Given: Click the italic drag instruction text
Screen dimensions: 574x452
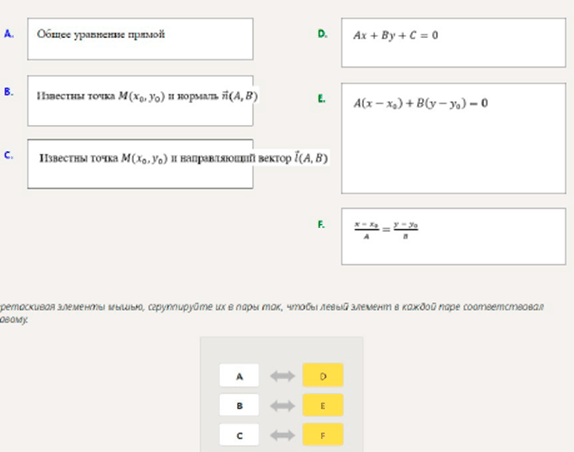Looking at the screenshot, I should (x=272, y=313).
